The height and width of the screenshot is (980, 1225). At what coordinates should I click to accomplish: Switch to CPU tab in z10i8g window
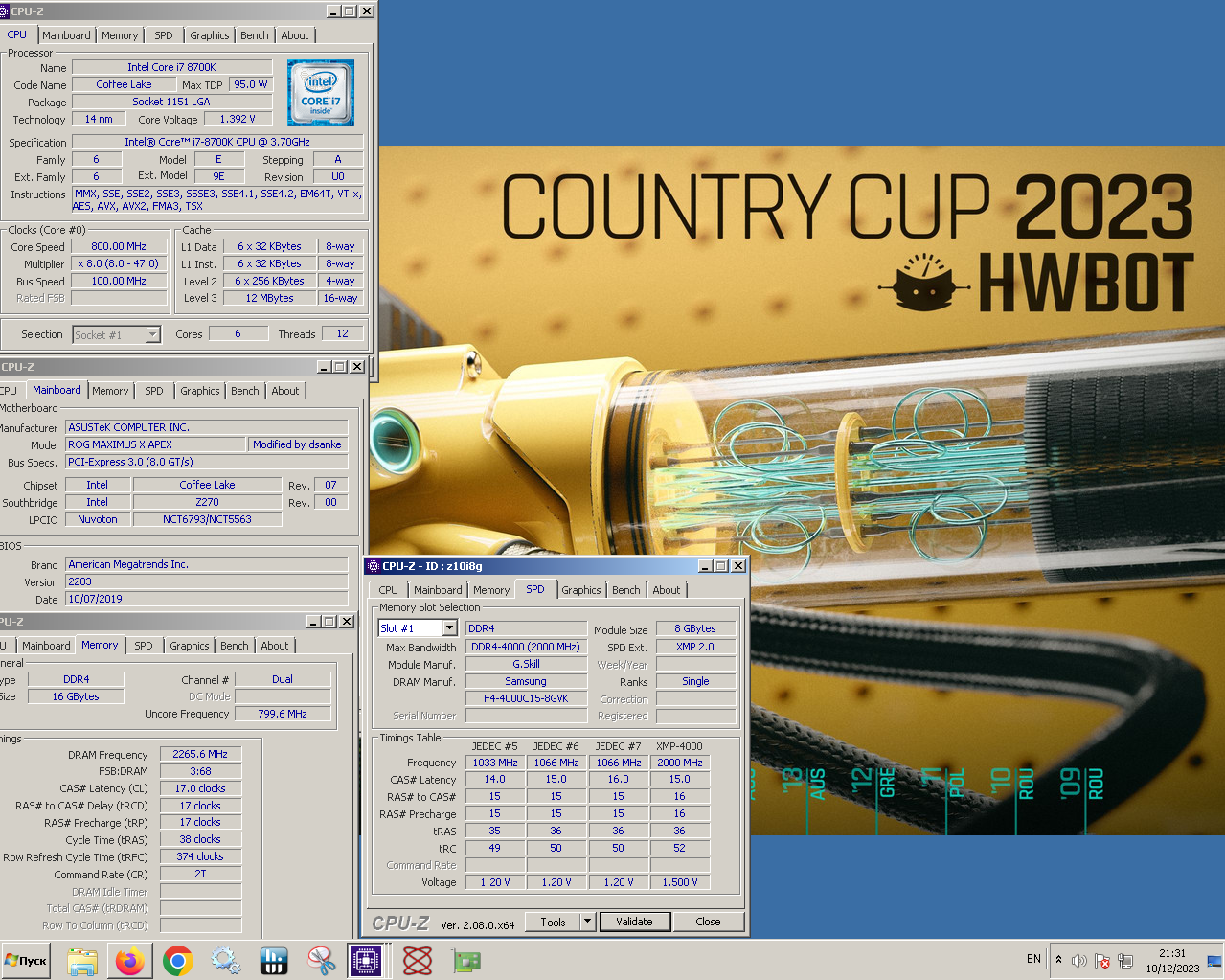click(388, 590)
